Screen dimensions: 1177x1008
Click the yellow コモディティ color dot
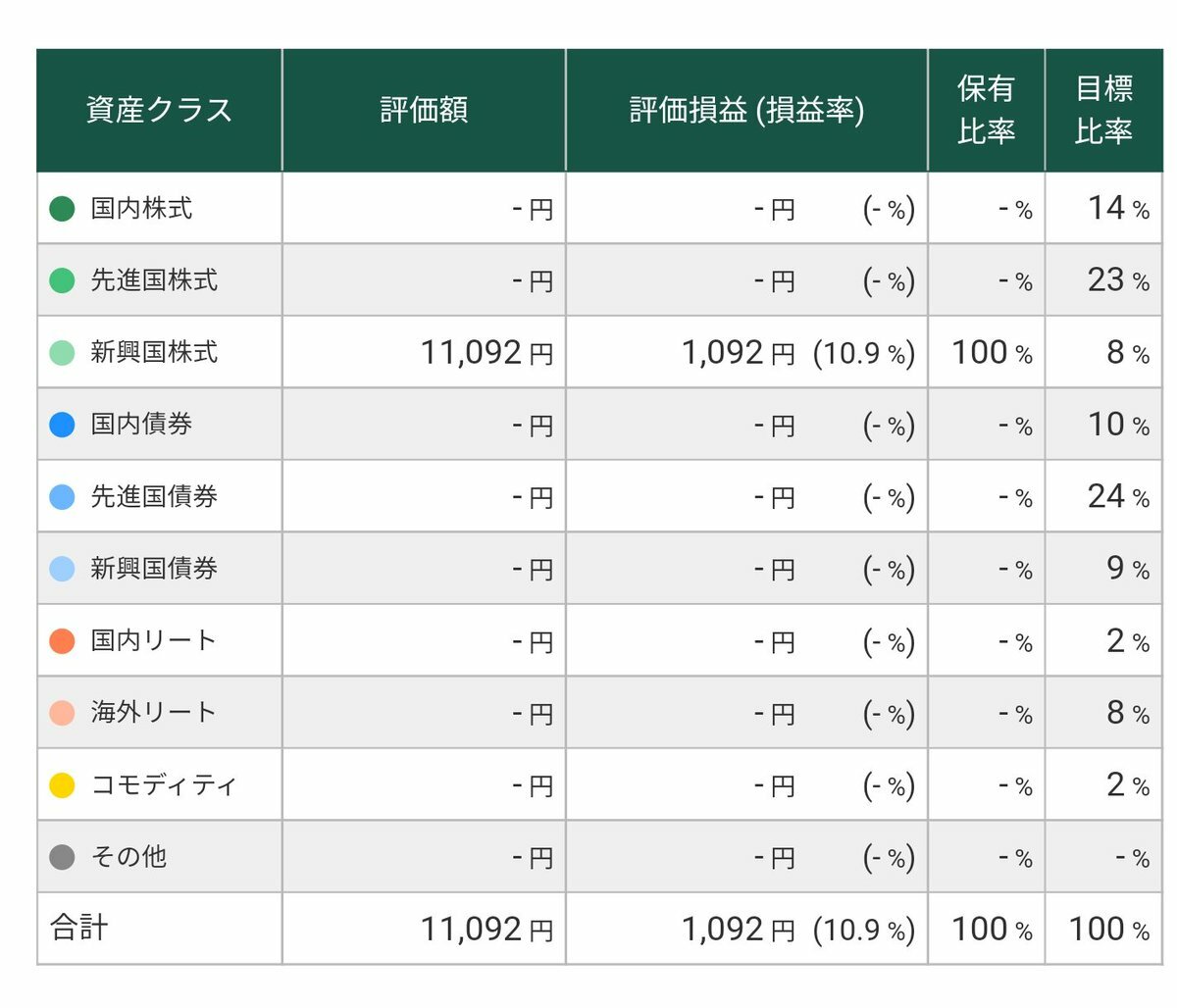click(x=62, y=784)
